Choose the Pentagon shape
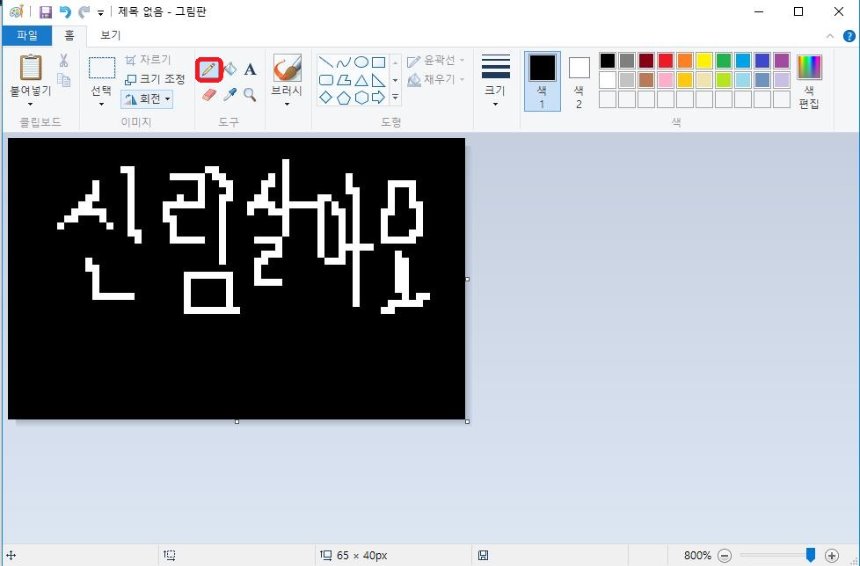Screen dimensions: 860x566 pos(343,98)
